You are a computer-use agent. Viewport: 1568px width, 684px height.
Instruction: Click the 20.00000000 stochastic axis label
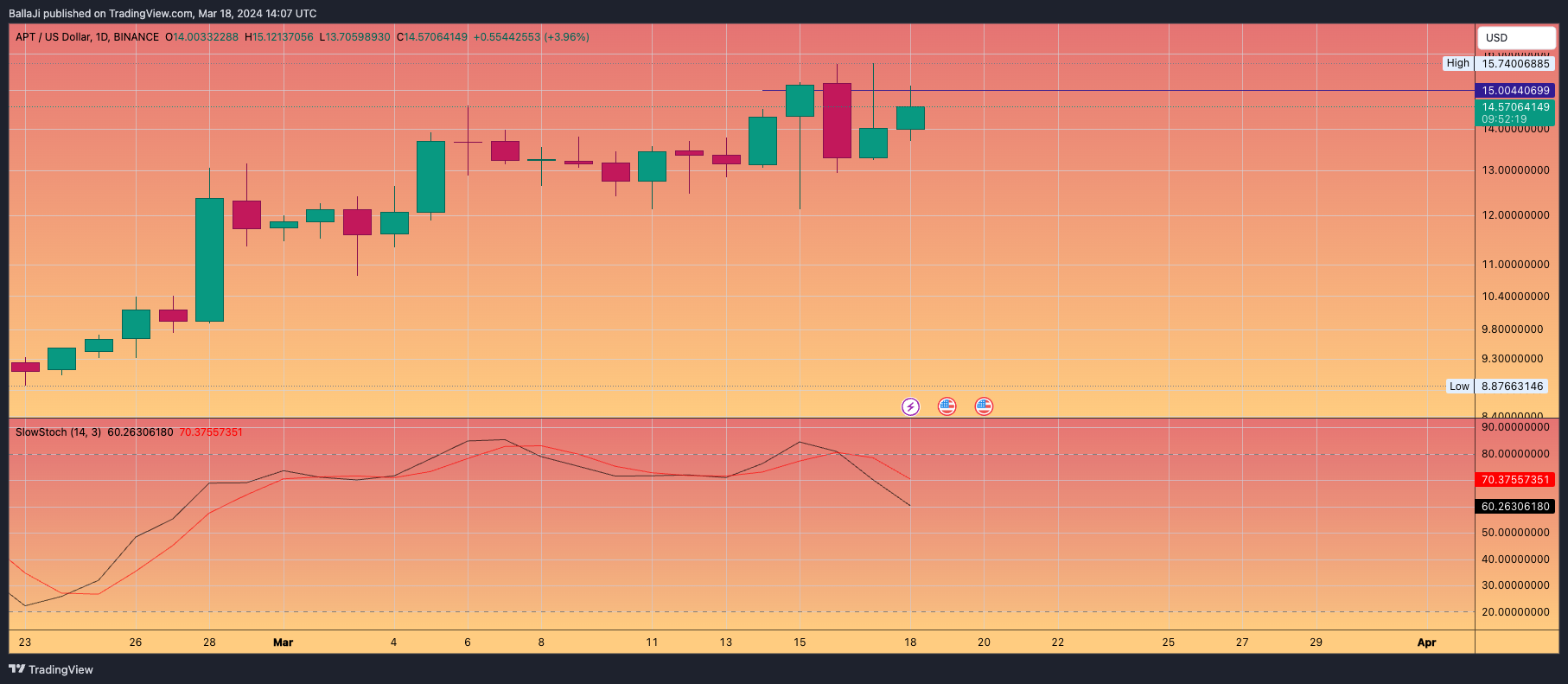click(1515, 612)
